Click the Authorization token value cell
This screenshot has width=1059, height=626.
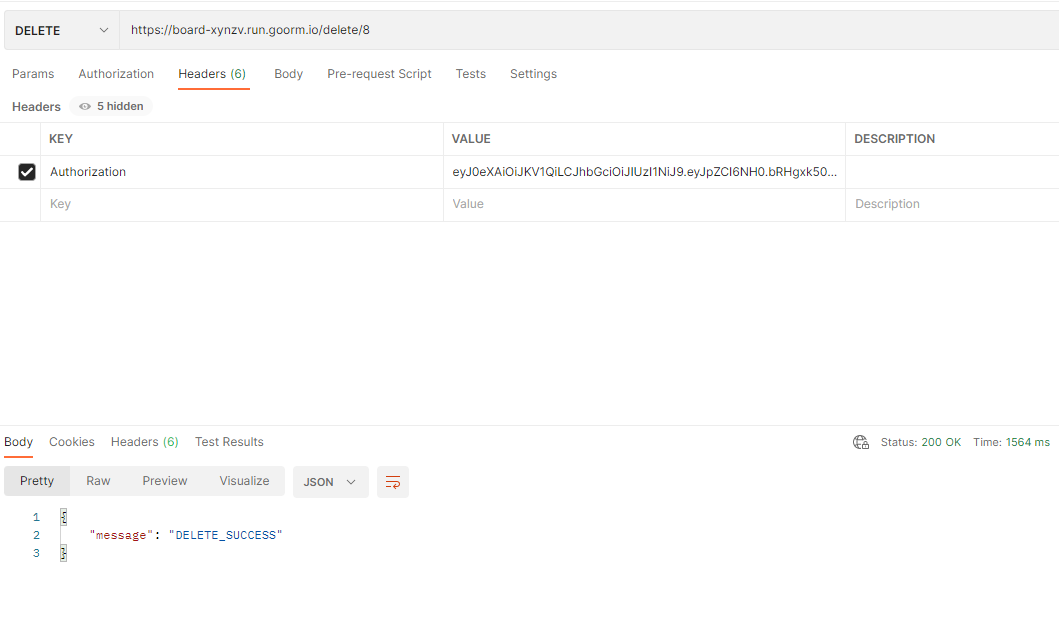[644, 172]
